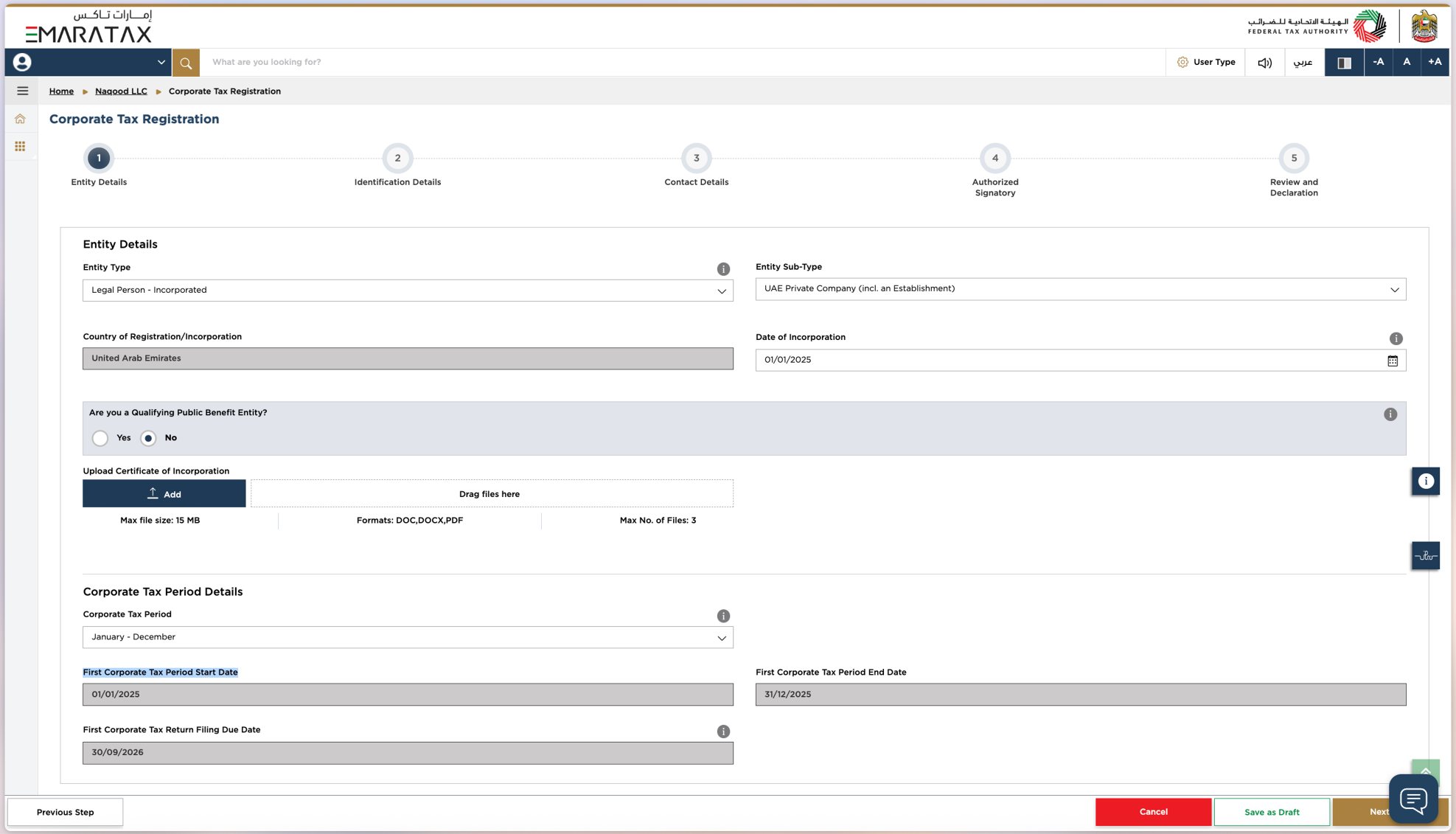
Task: Go to step 2 Identification Details
Action: (x=397, y=158)
